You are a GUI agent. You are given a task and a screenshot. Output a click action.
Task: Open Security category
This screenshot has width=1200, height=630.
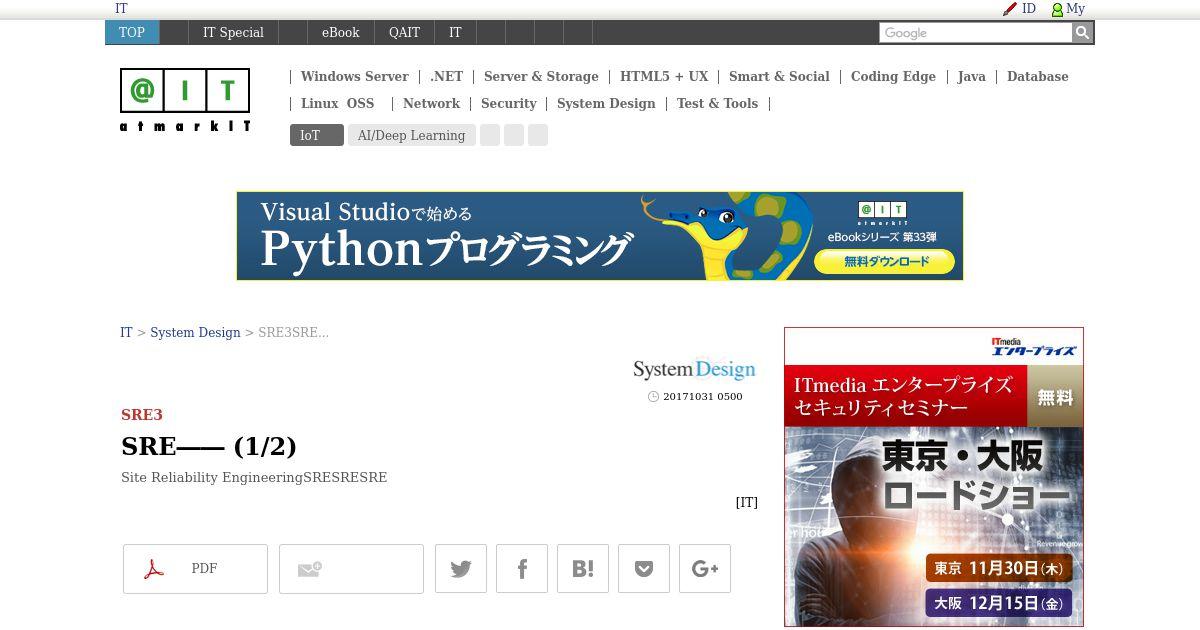point(508,103)
